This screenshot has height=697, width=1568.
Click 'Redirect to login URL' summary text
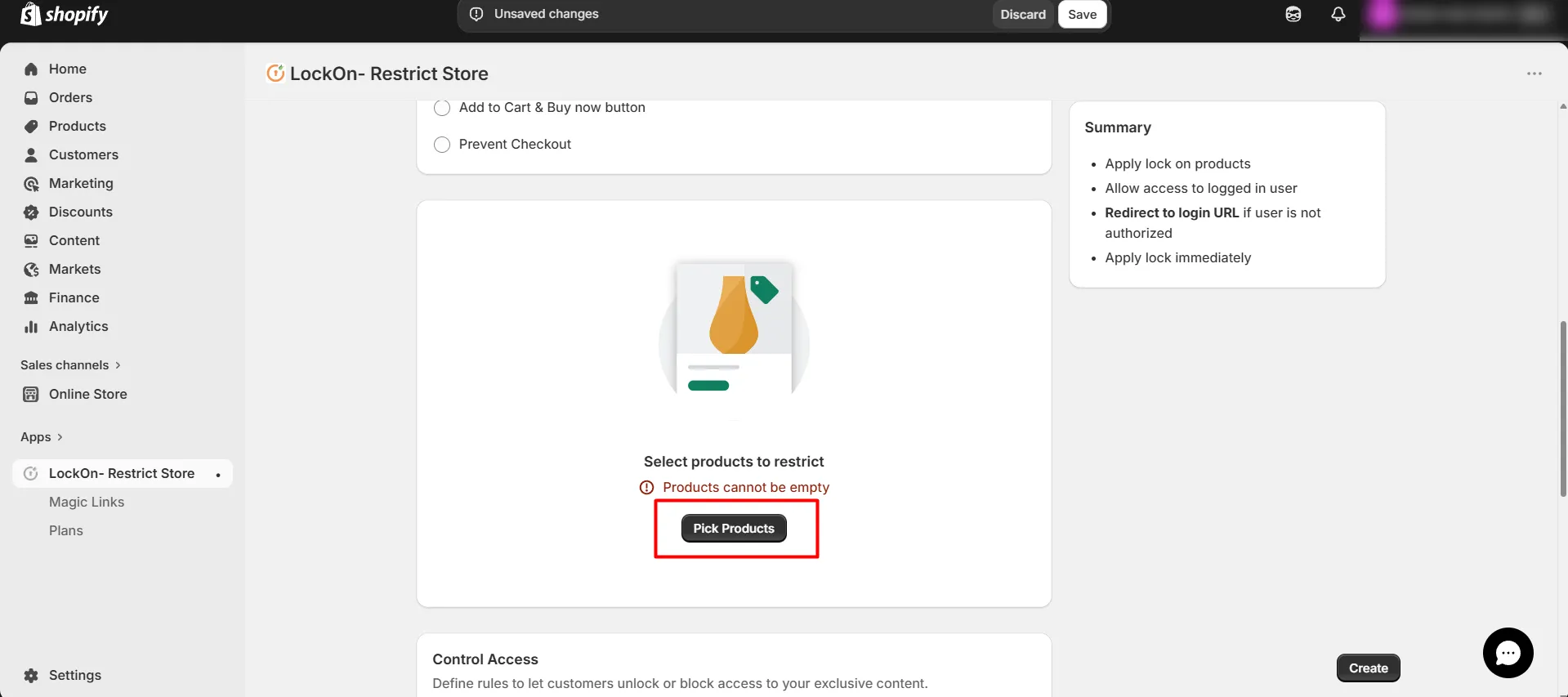coord(1172,213)
